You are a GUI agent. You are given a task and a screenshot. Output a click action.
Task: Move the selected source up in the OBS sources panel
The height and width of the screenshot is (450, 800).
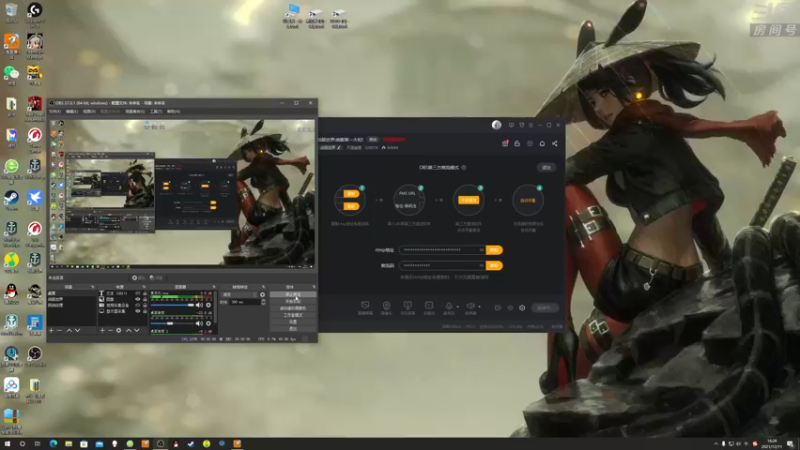click(129, 331)
